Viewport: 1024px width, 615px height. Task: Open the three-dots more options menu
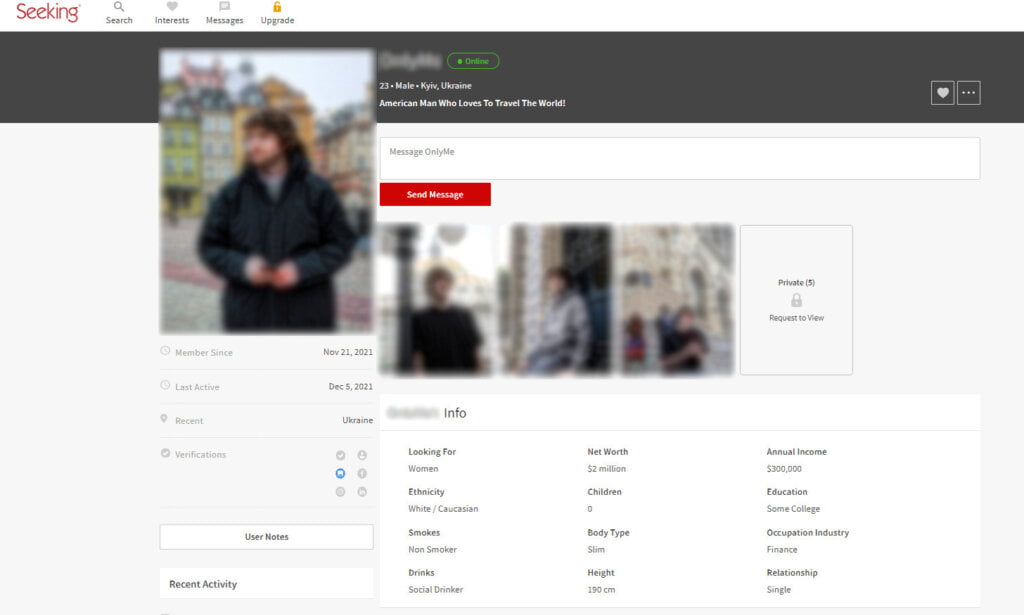coord(968,93)
